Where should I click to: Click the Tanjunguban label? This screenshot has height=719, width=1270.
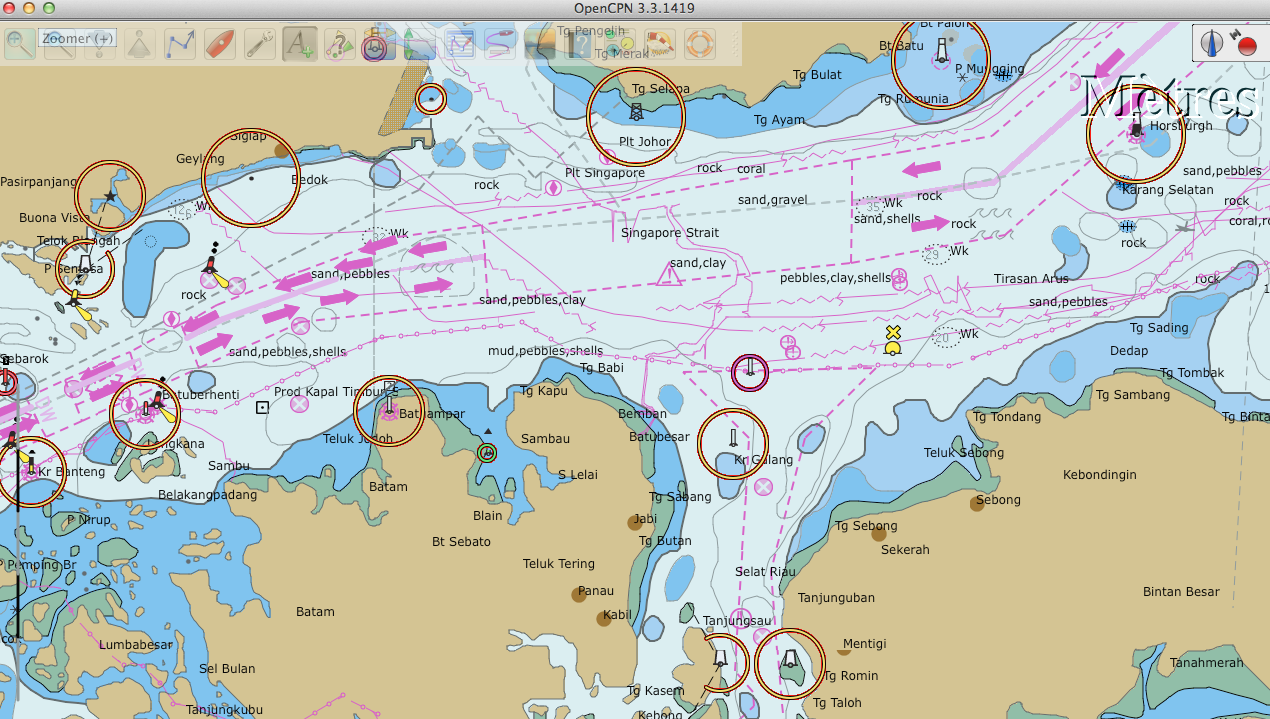pos(836,598)
